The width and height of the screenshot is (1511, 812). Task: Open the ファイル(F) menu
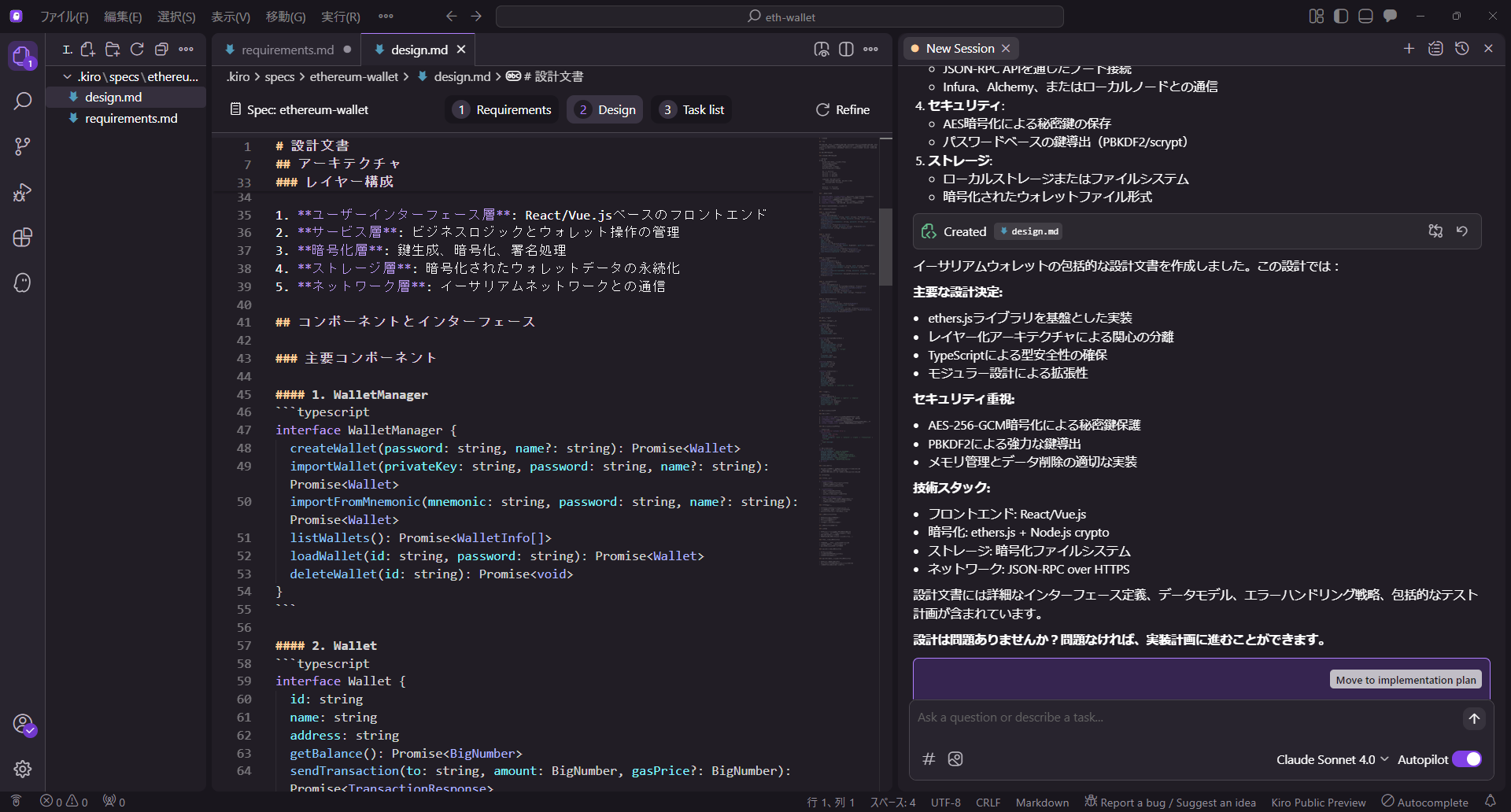[x=65, y=17]
